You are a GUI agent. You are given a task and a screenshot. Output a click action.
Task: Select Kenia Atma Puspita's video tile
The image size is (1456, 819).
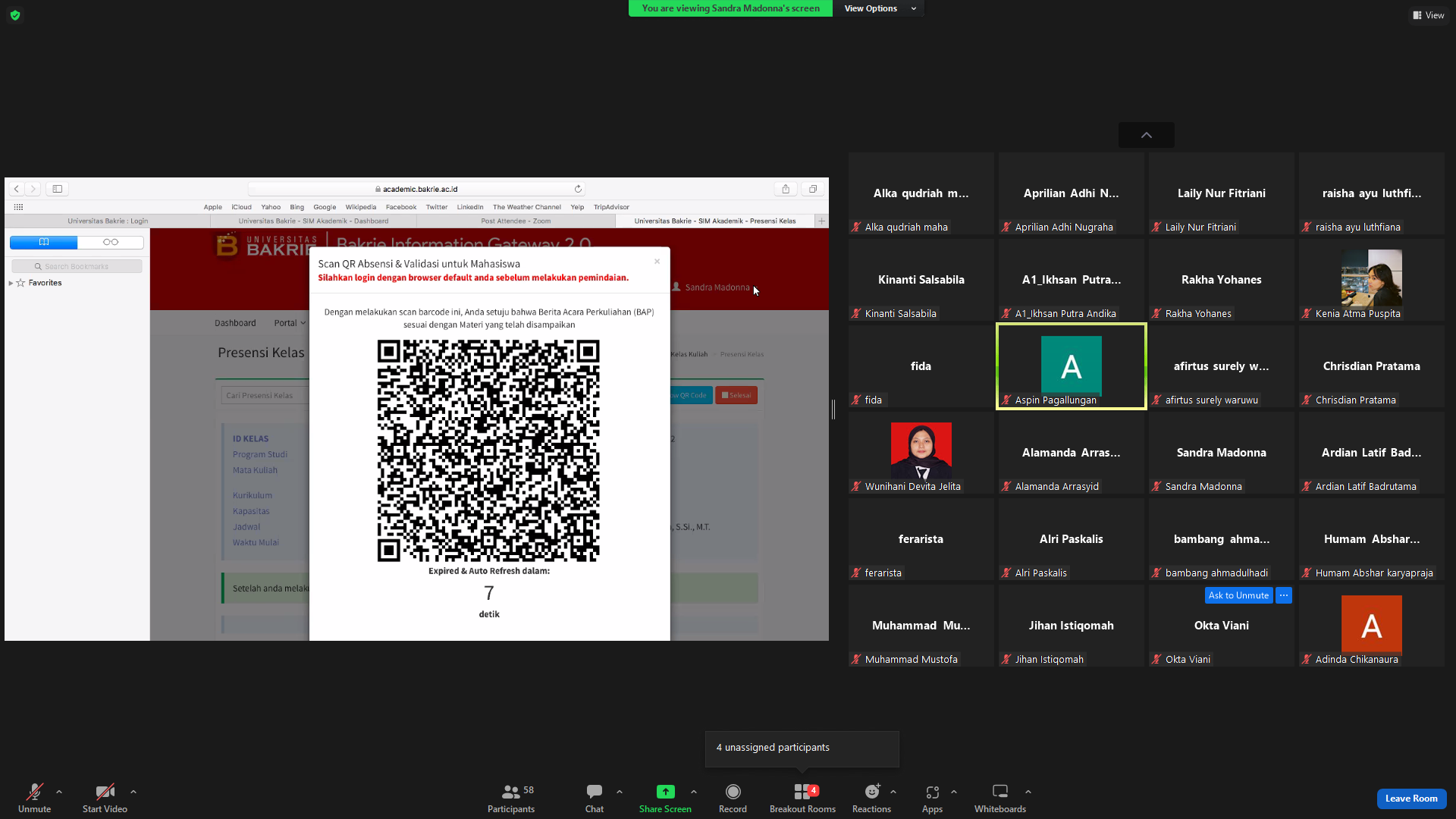point(1372,280)
